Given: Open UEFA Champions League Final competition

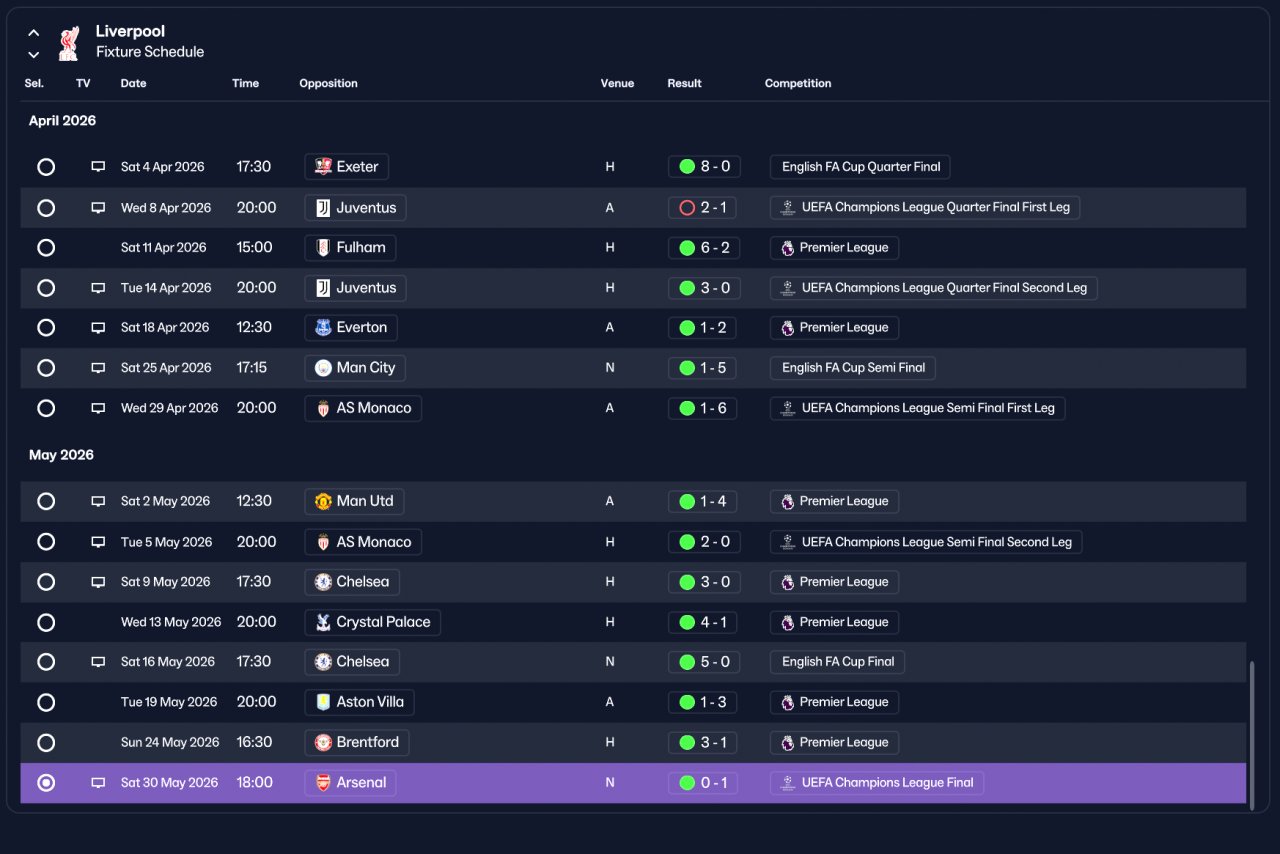Looking at the screenshot, I should coord(877,783).
